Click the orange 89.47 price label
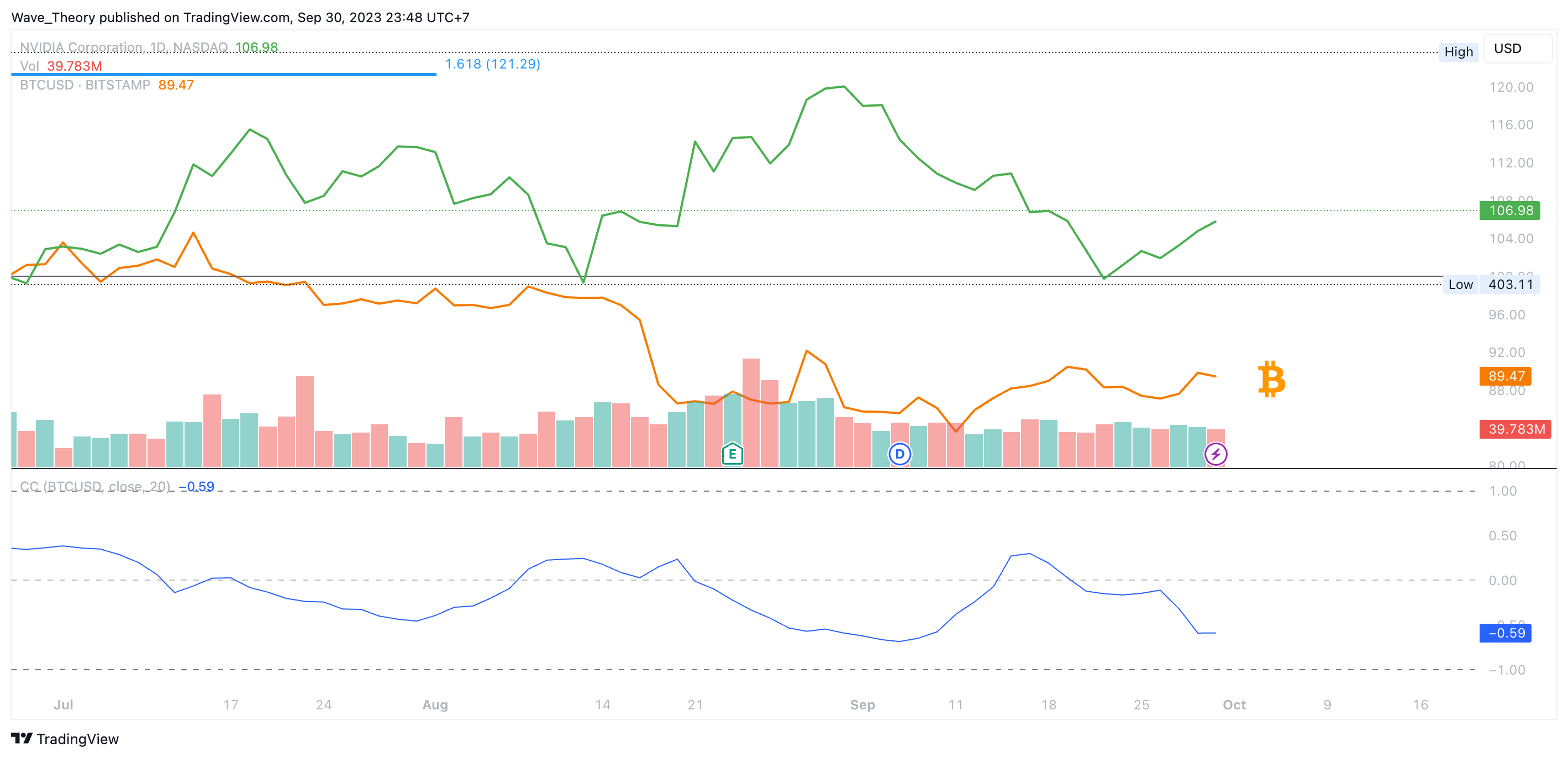1568x758 pixels. coord(1506,376)
